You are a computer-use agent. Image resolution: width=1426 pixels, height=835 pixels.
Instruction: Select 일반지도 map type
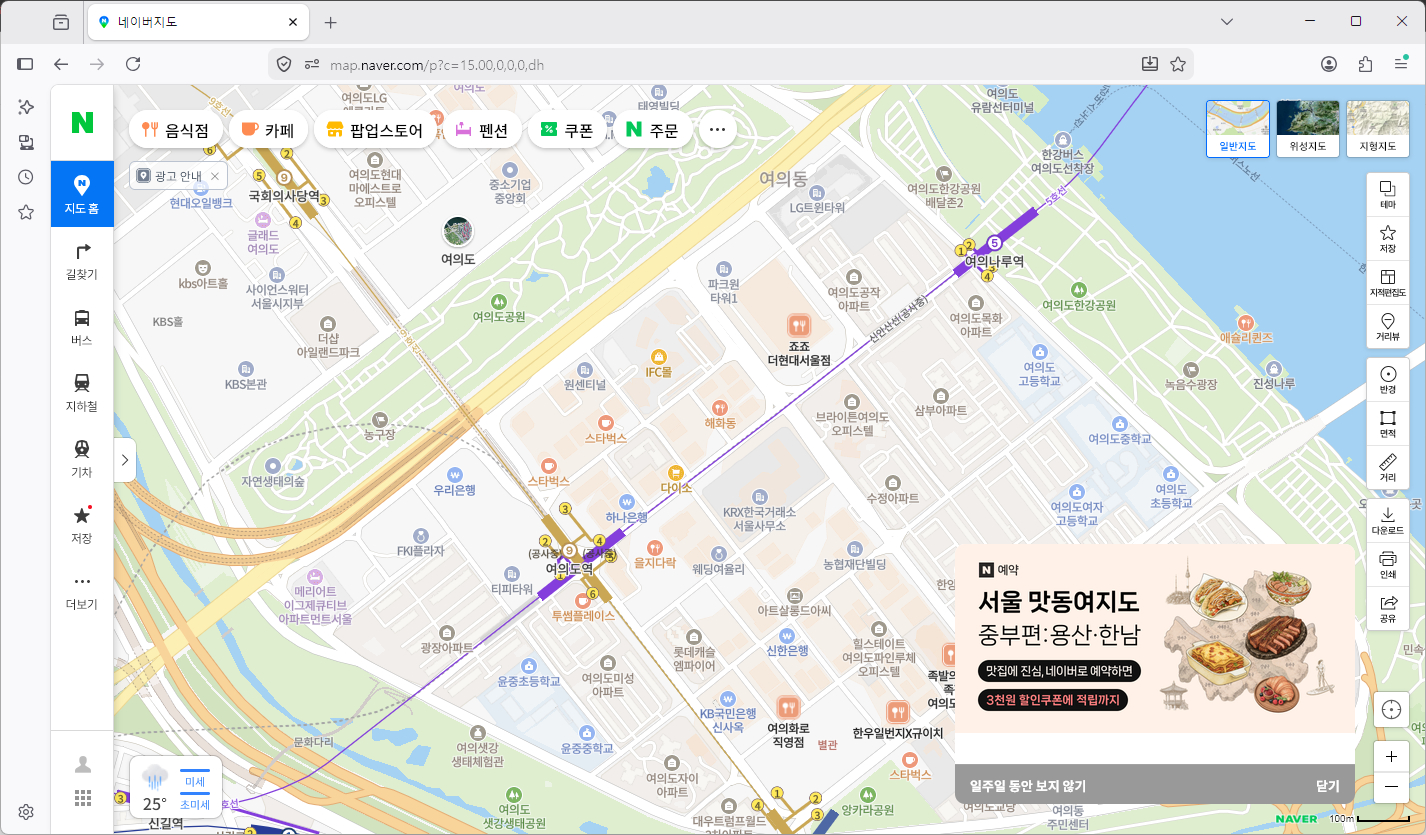(x=1238, y=129)
